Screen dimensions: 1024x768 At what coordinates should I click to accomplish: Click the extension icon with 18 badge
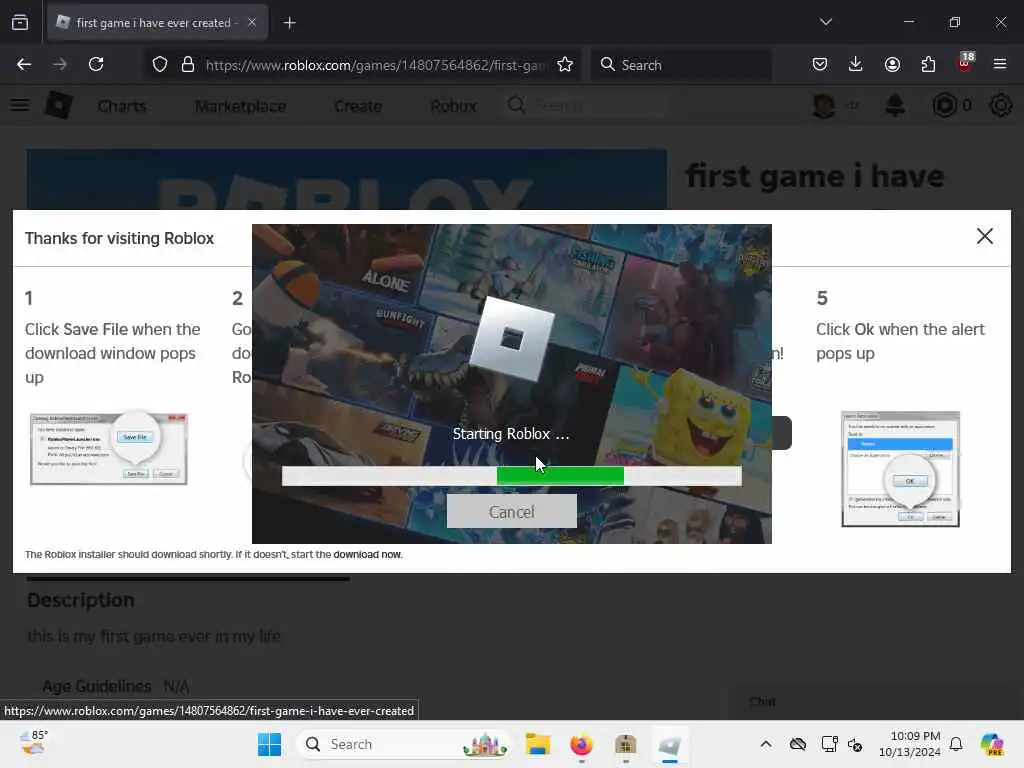pos(965,63)
